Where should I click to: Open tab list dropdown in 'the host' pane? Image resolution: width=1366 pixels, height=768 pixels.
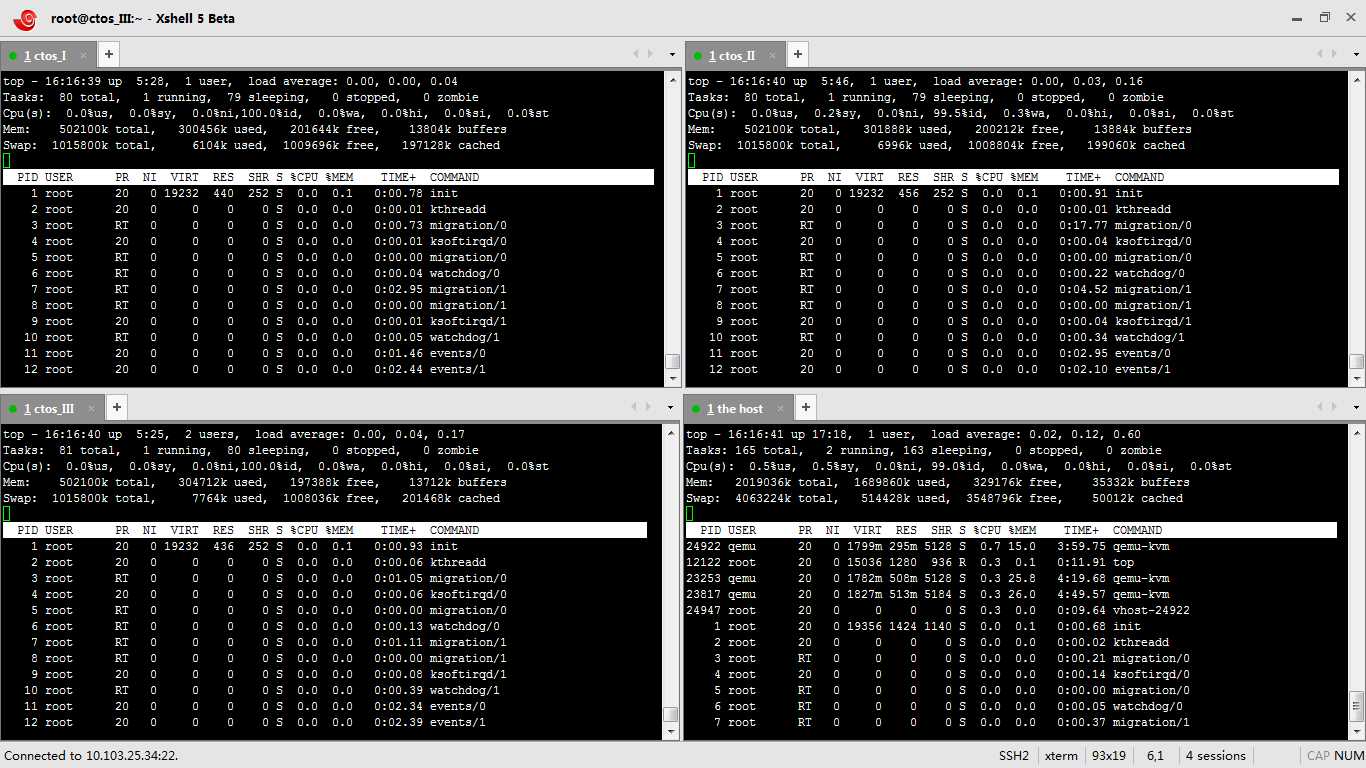pos(1357,408)
